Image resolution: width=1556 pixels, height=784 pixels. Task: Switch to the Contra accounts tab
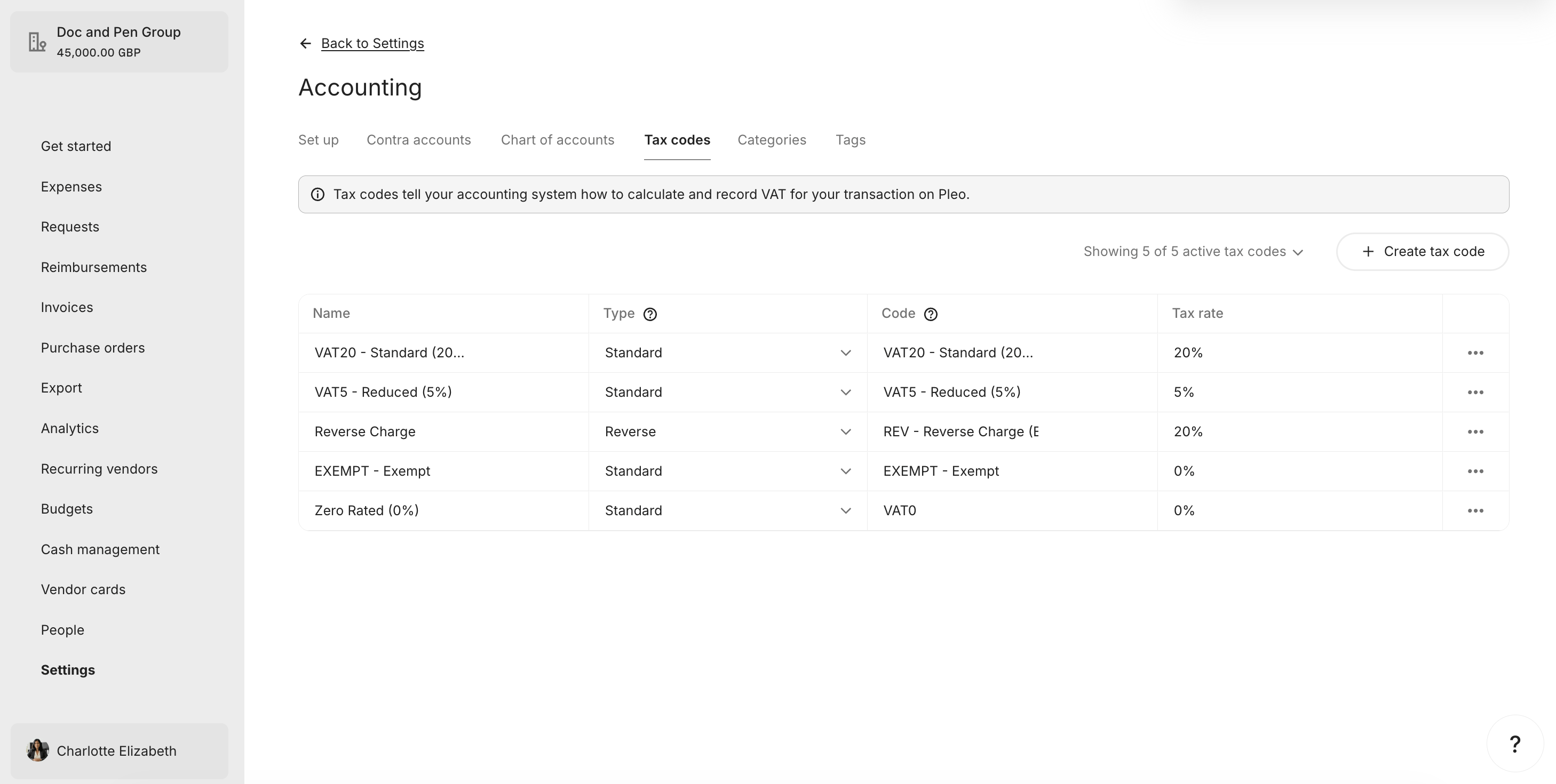418,140
